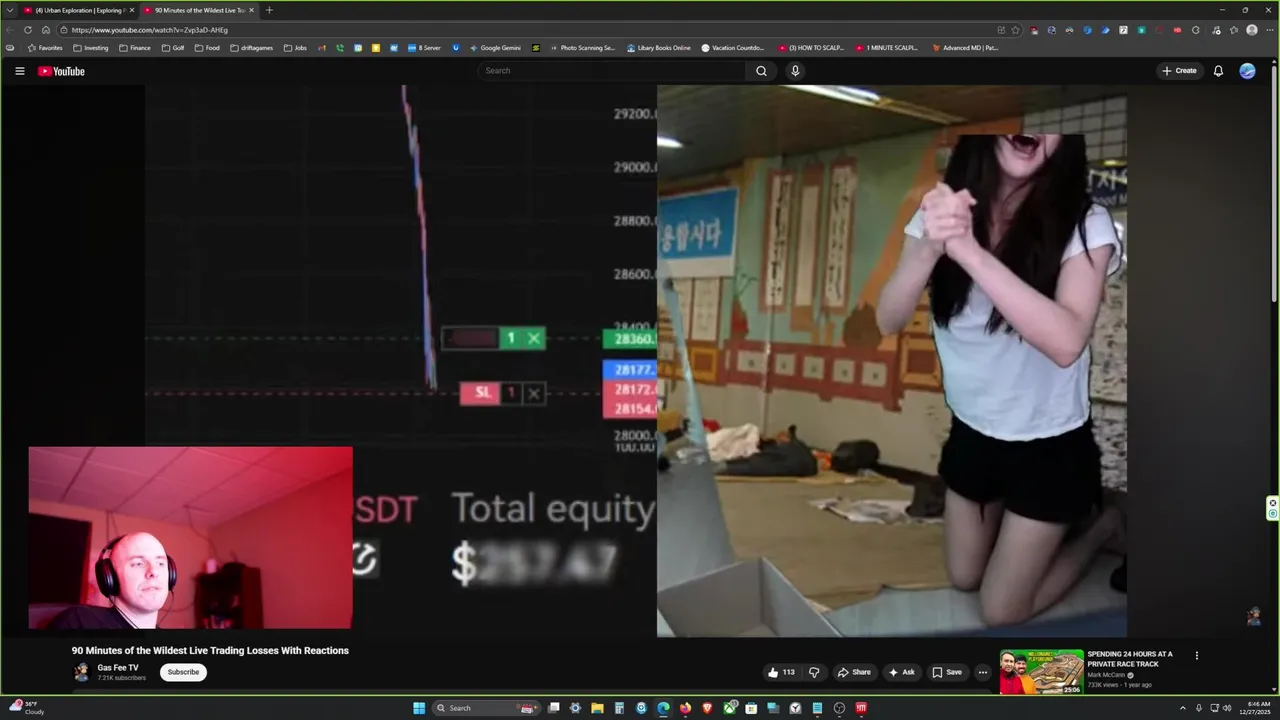Add this page to favorites star
1280x720 pixels.
[x=1016, y=30]
